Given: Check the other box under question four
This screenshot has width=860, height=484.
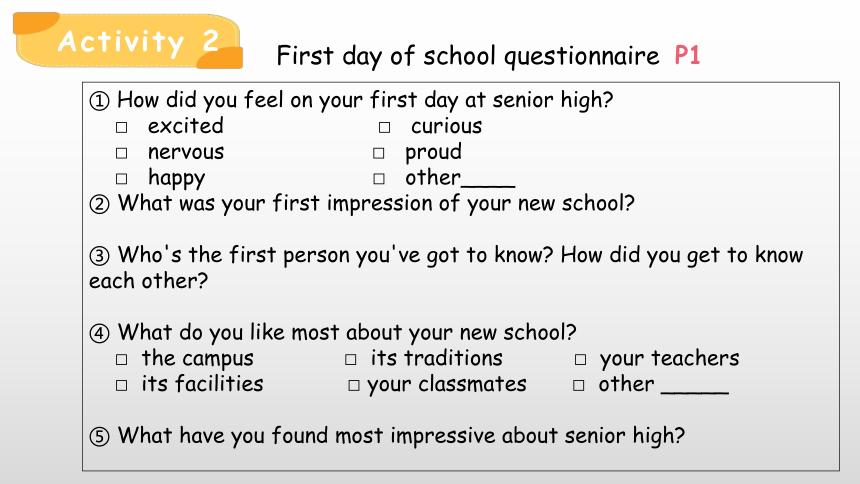Looking at the screenshot, I should click(579, 385).
